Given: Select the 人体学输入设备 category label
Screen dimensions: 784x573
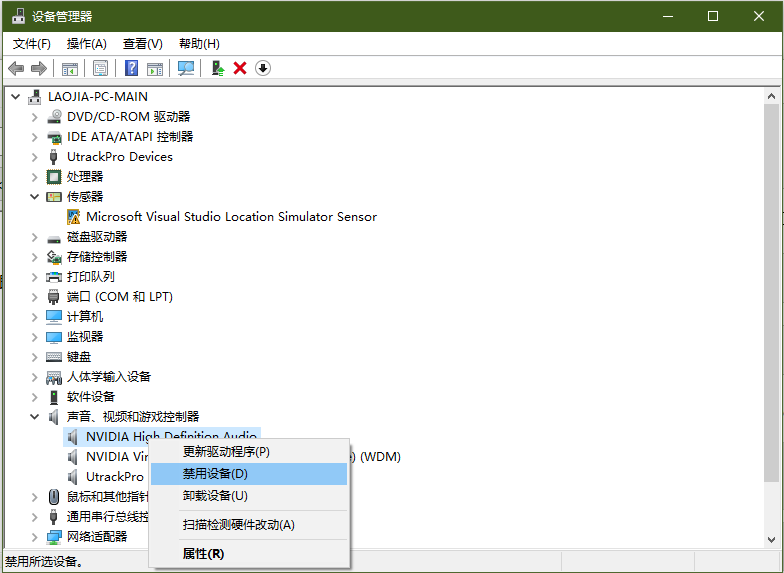Looking at the screenshot, I should pyautogui.click(x=109, y=376).
